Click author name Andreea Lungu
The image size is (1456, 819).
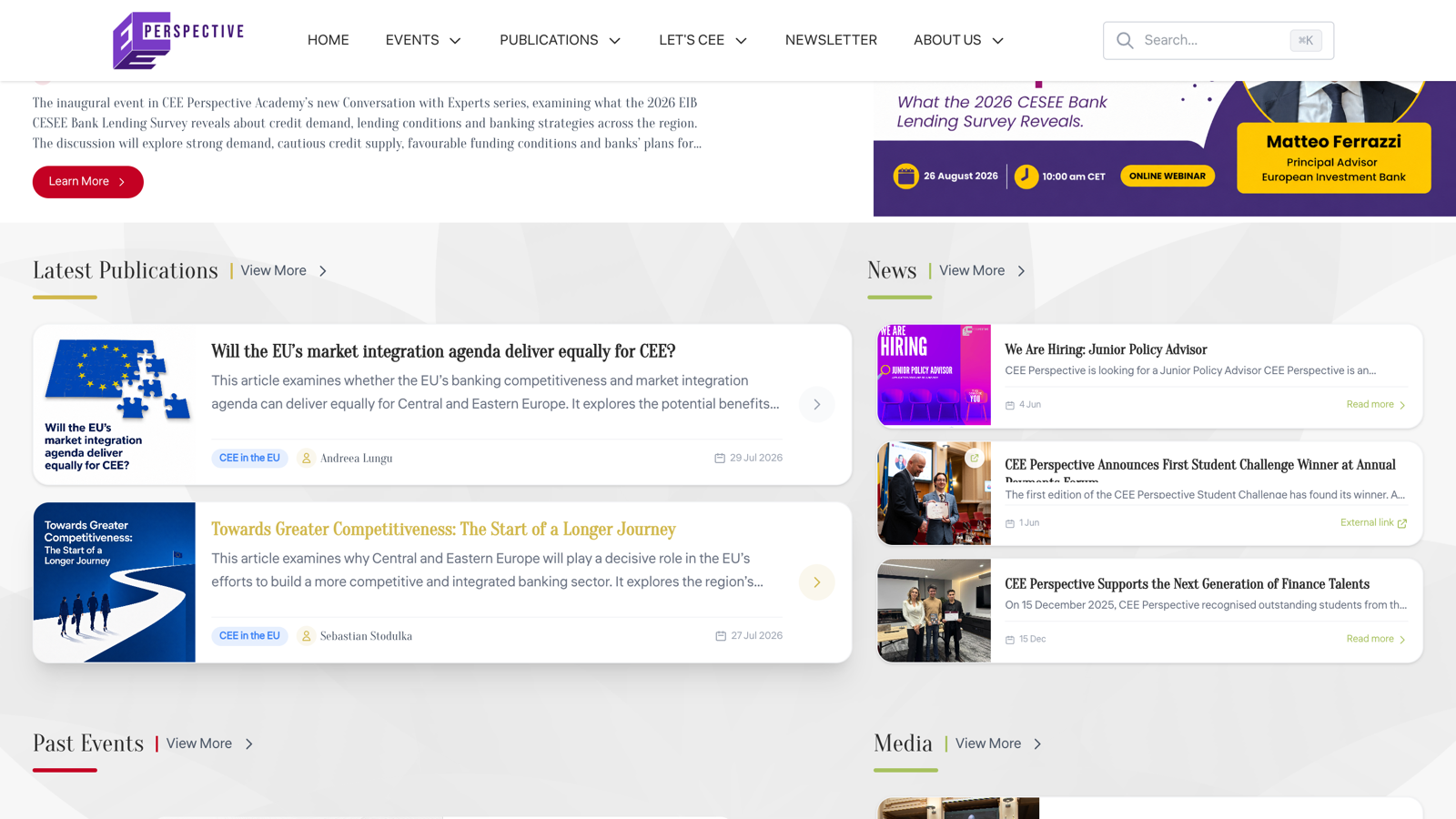356,459
